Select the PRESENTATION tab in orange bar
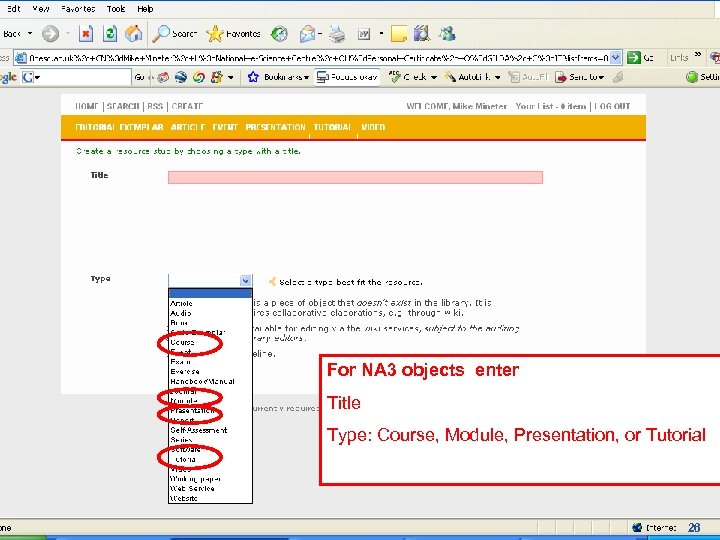This screenshot has width=720, height=540. point(276,127)
